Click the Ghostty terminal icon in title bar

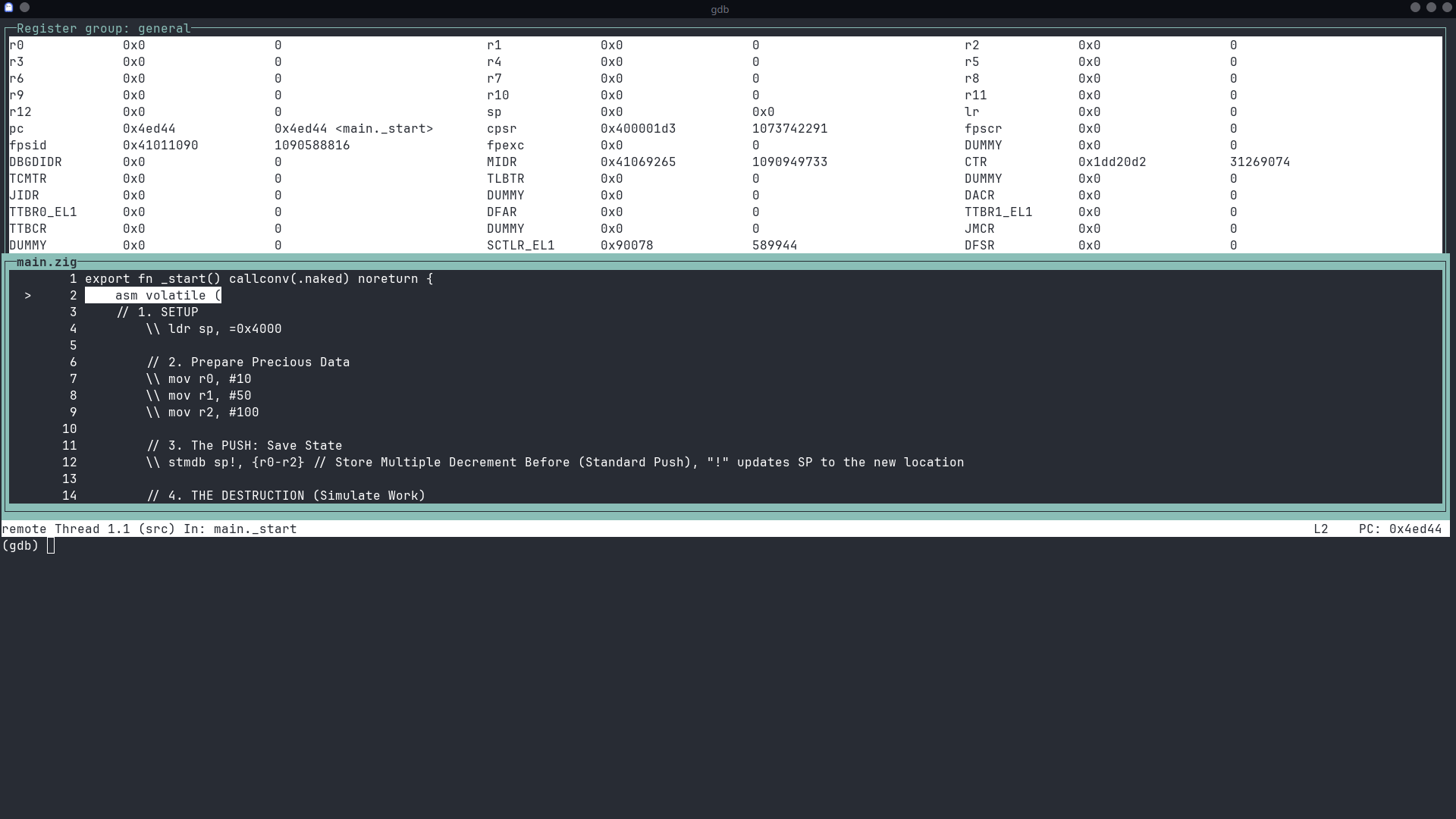click(8, 5)
